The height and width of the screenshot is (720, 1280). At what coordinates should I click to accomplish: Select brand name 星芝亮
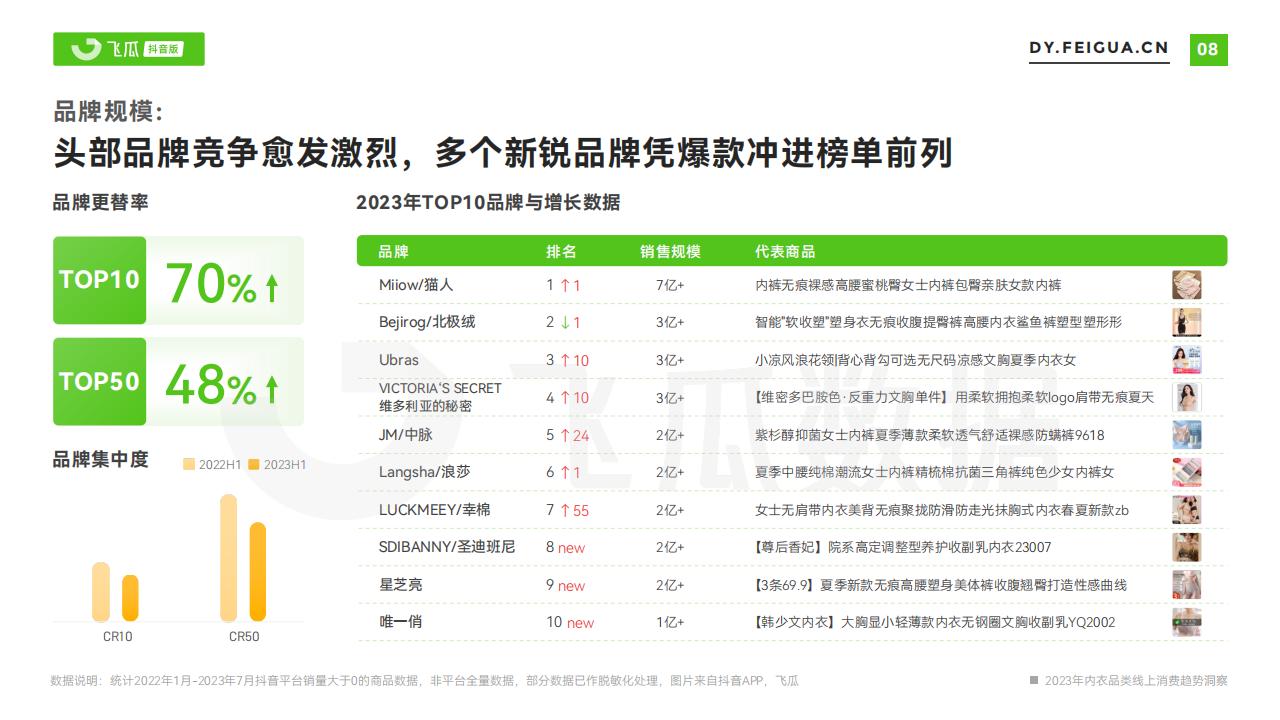400,585
